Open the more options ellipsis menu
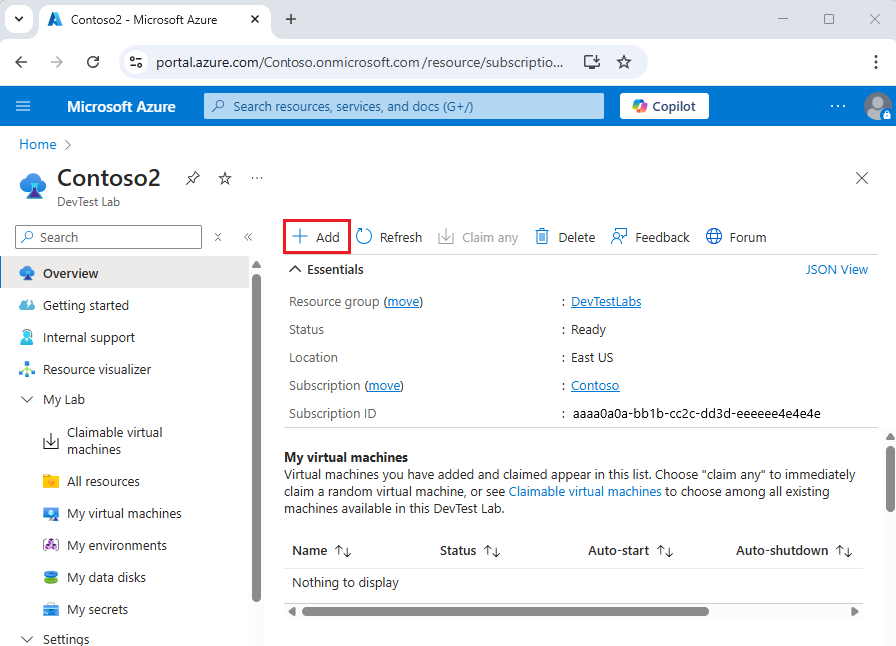The image size is (896, 646). [256, 177]
